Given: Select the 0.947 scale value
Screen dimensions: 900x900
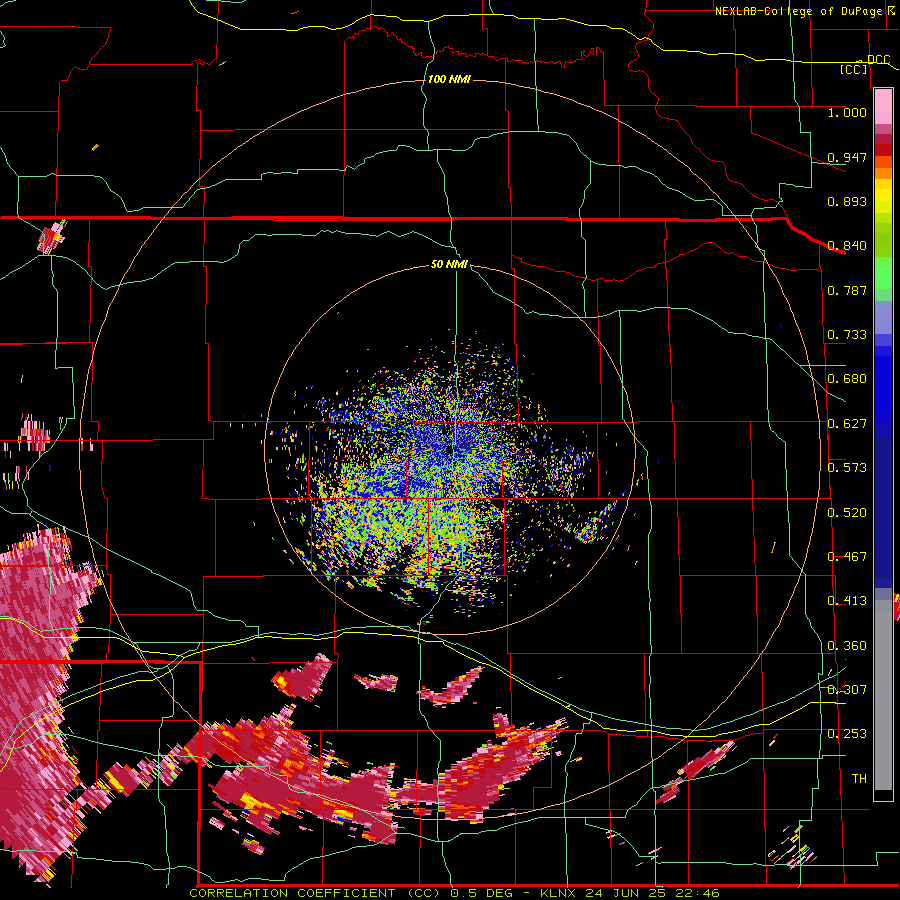Looking at the screenshot, I should (847, 157).
